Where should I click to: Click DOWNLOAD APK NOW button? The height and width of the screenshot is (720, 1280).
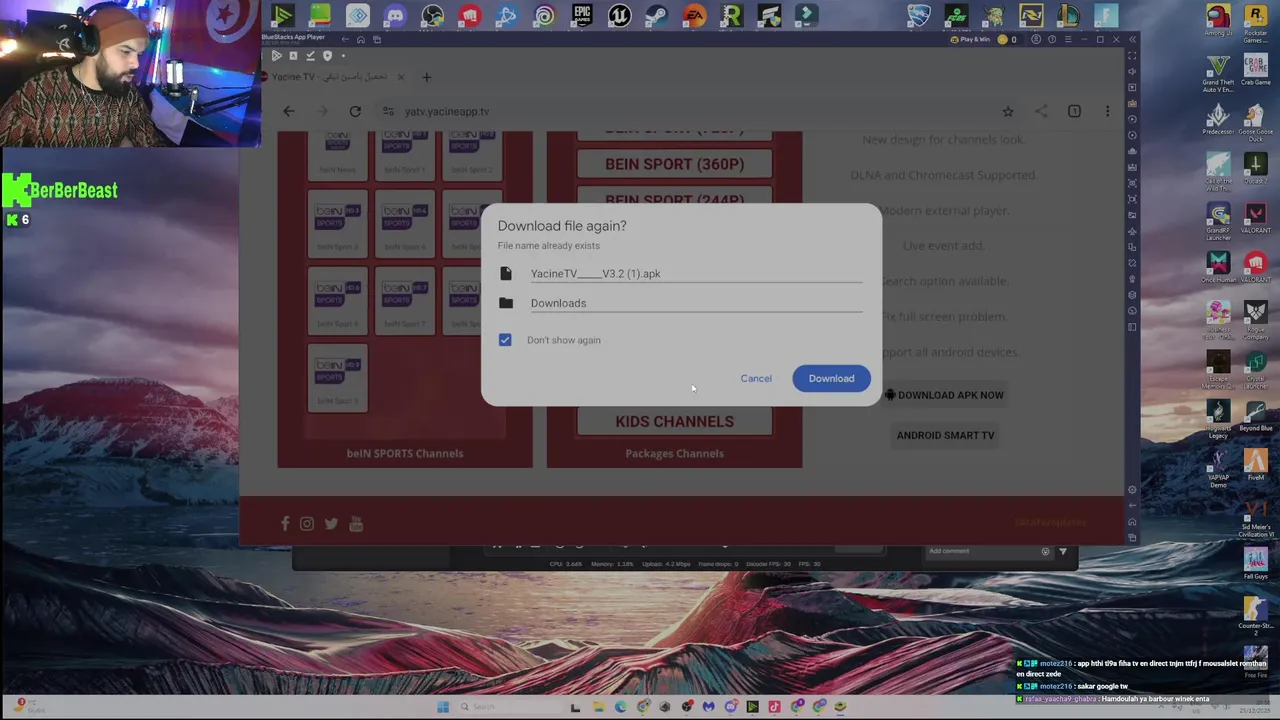(944, 395)
